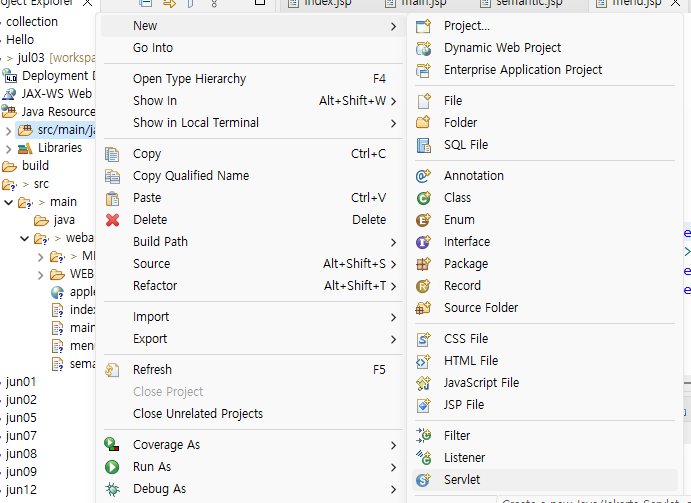Click the Copy icon in context menu

point(112,154)
